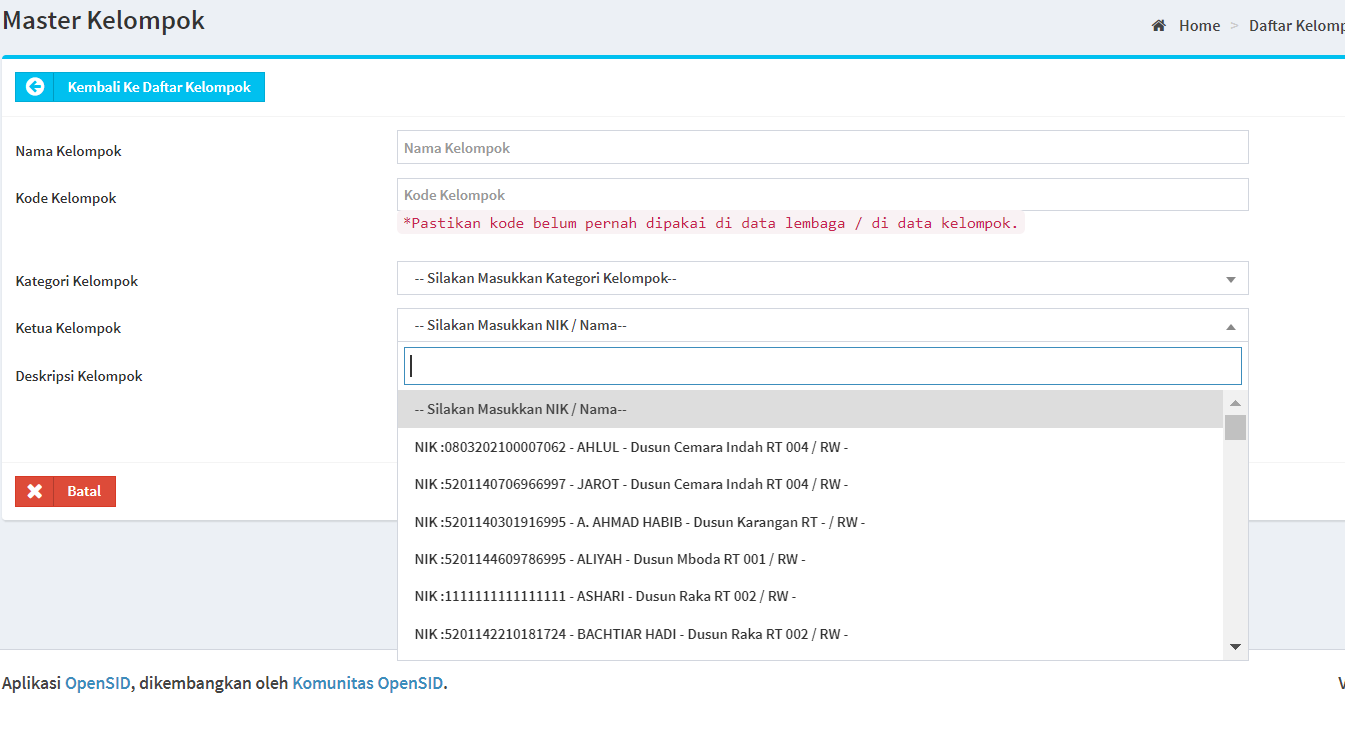Click the X icon inside Batal button
The image size is (1345, 735).
[x=35, y=491]
